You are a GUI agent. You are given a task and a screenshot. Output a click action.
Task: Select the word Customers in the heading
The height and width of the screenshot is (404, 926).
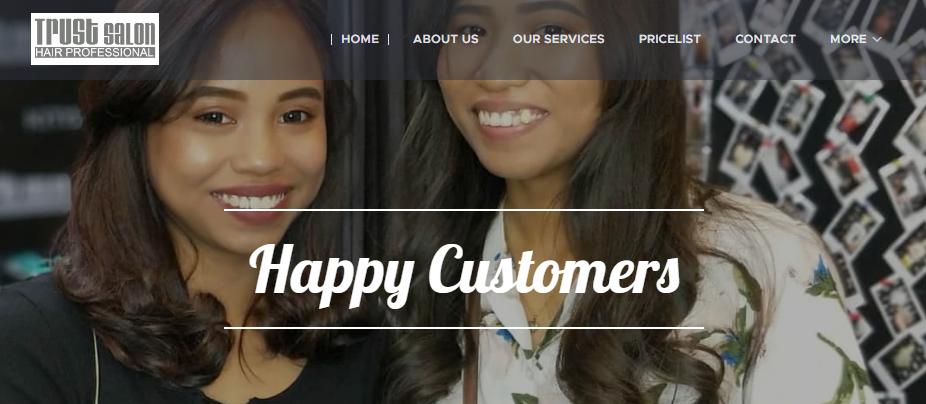(555, 269)
